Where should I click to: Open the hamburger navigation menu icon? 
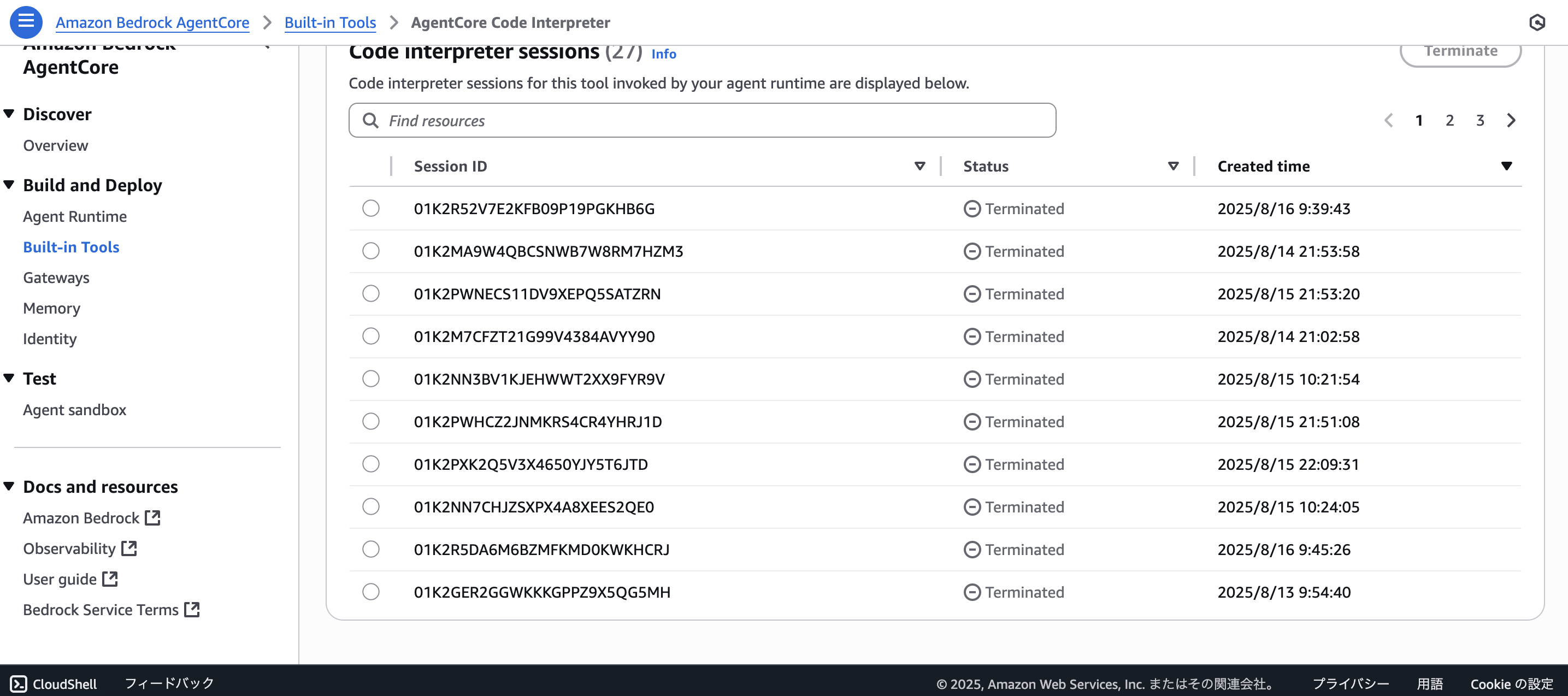[x=26, y=22]
